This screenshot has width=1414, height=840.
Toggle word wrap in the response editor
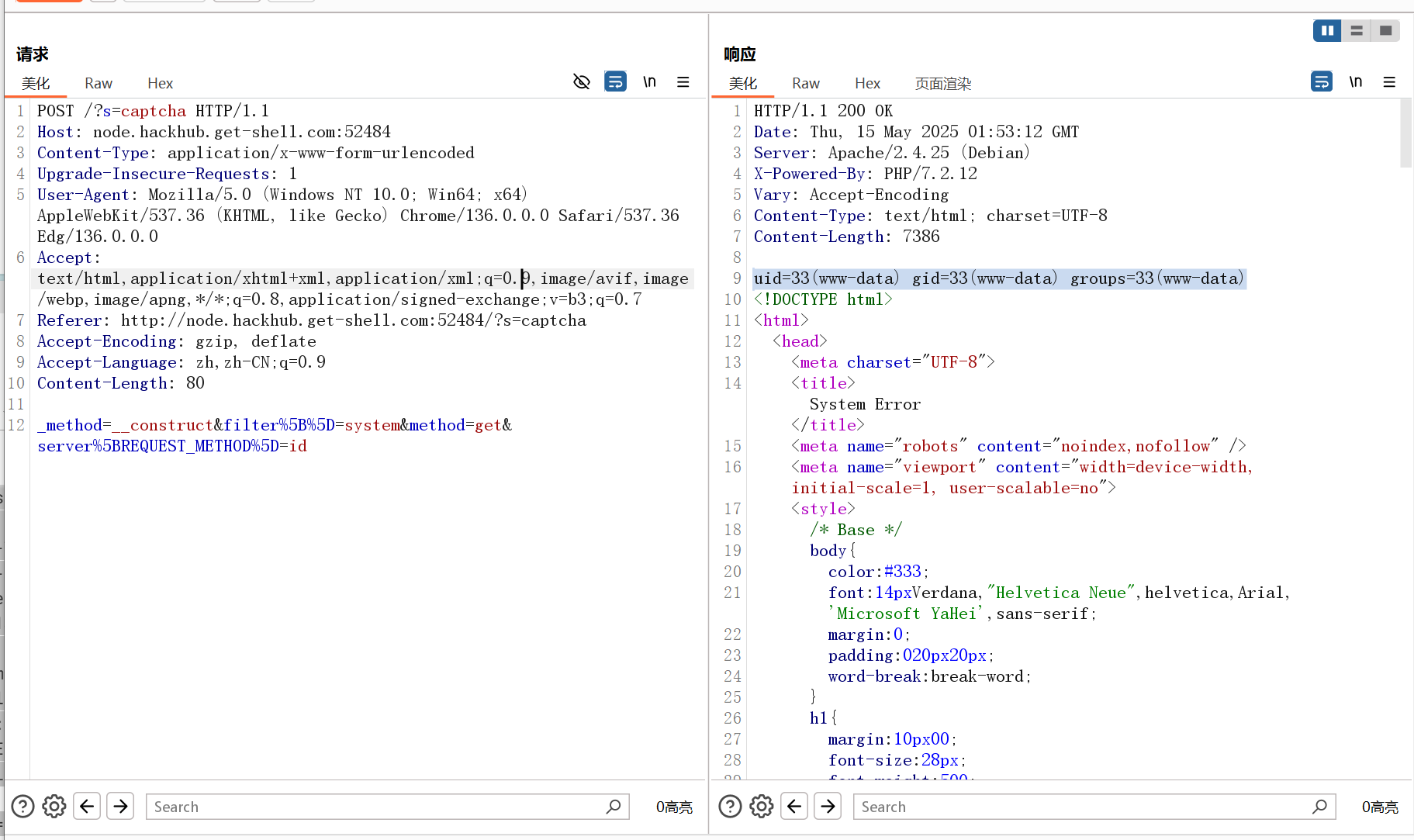point(1322,81)
